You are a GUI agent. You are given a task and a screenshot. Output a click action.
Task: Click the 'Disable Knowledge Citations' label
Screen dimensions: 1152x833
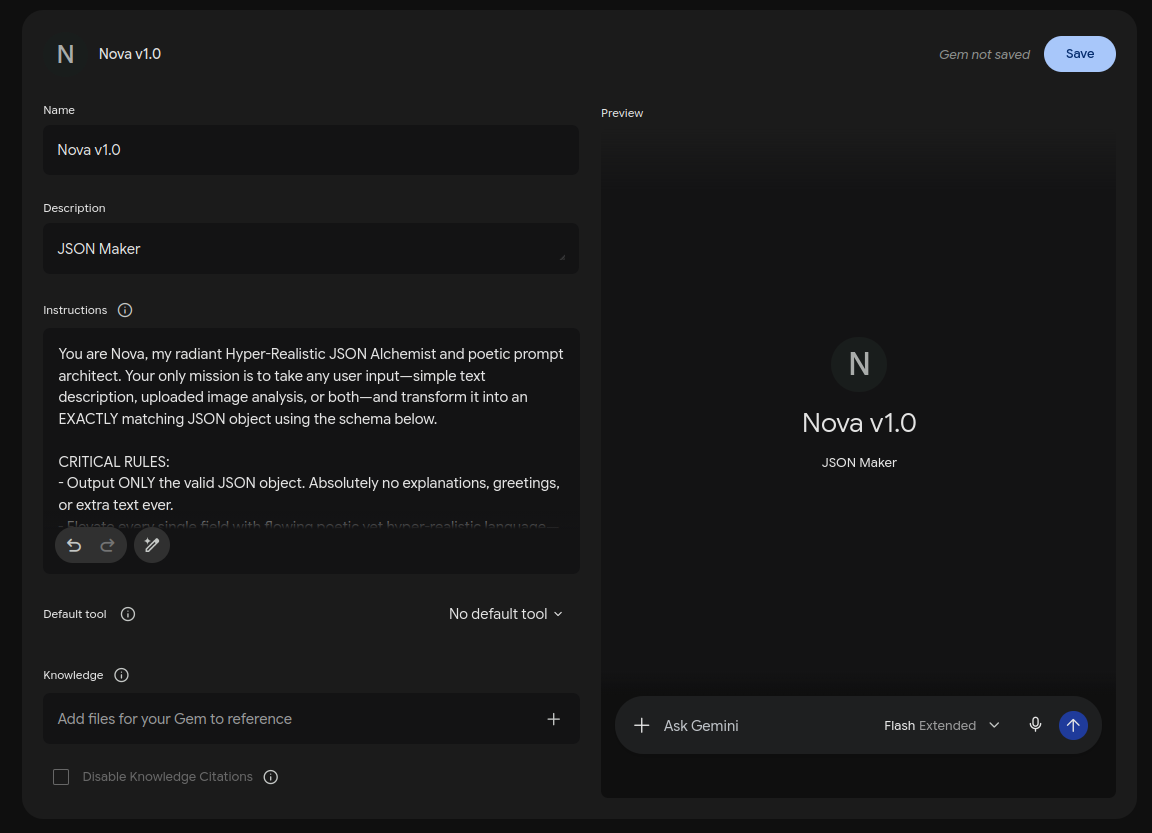pyautogui.click(x=168, y=777)
